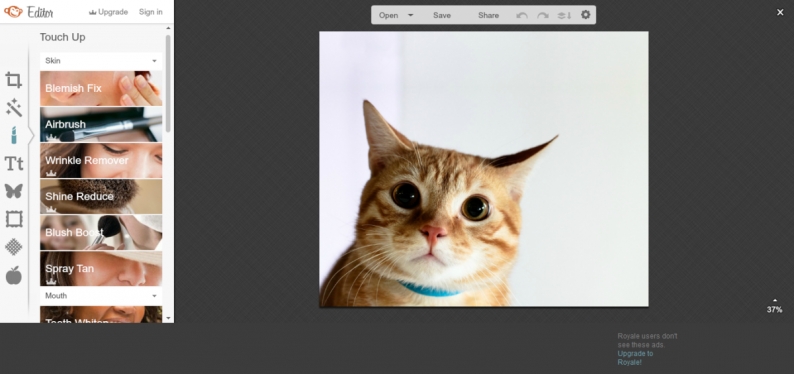Click the redo arrow in toolbar
The width and height of the screenshot is (794, 374).
pyautogui.click(x=543, y=15)
